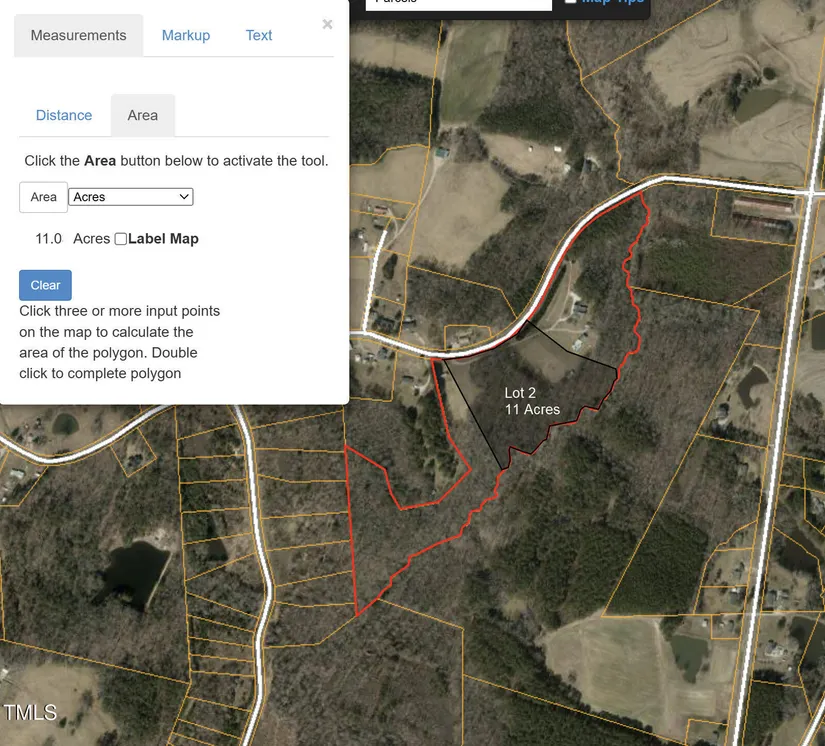Open the Text tab

coord(259,35)
